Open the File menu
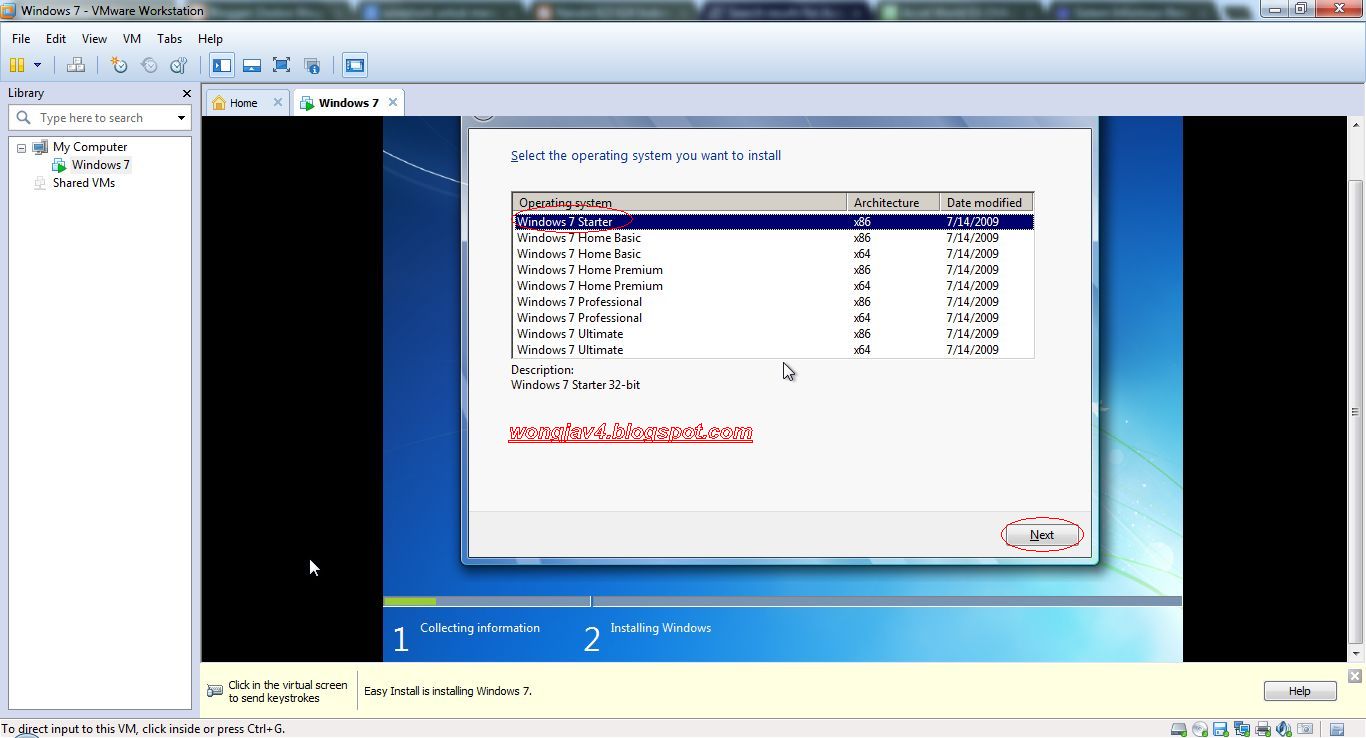Image resolution: width=1366 pixels, height=738 pixels. tap(21, 39)
